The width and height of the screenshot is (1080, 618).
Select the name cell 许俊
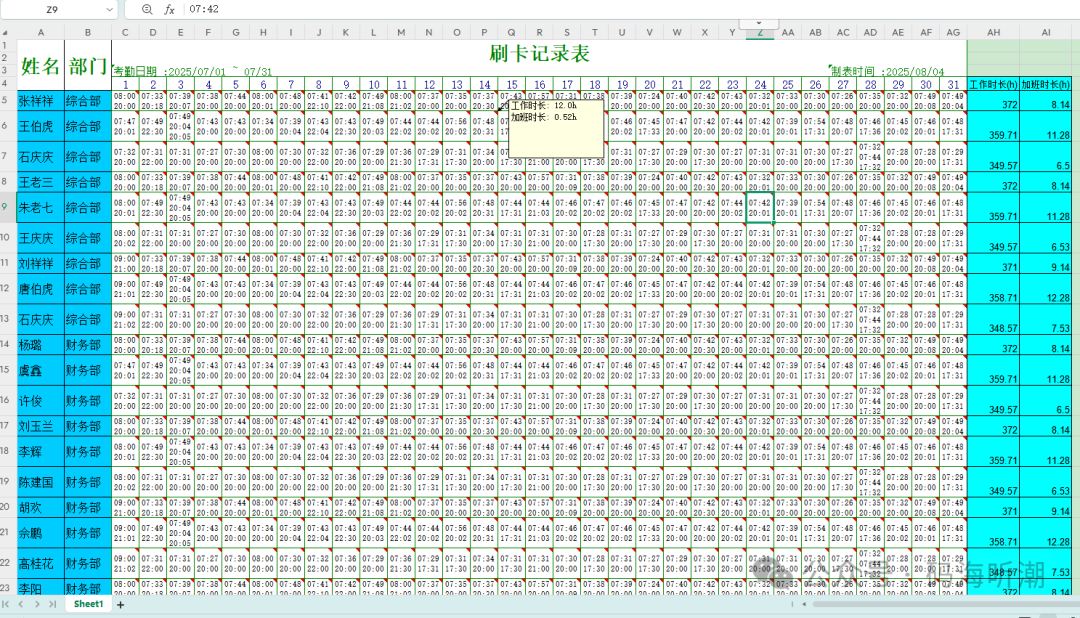pos(41,400)
